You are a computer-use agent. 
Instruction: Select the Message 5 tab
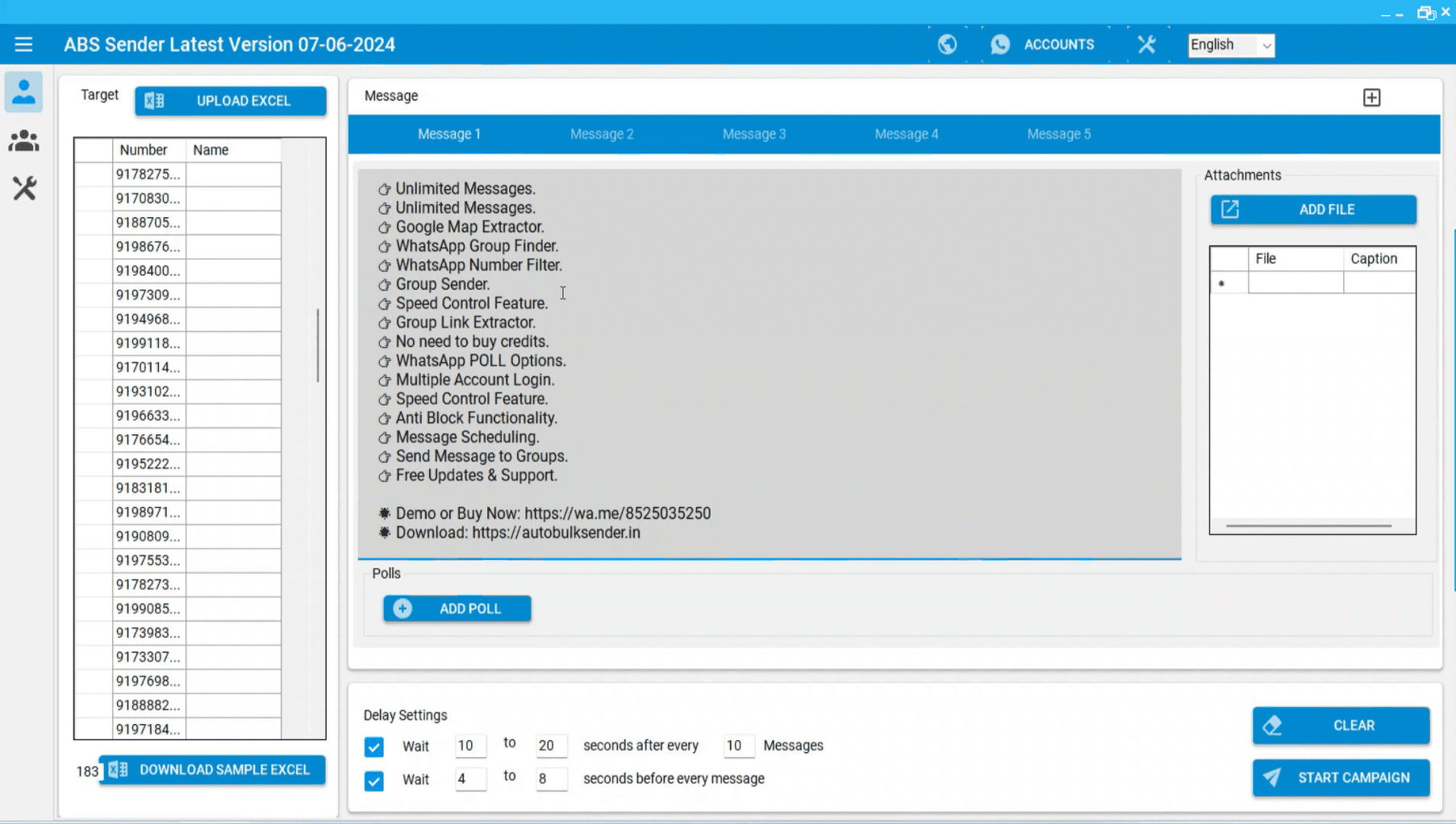(1058, 134)
